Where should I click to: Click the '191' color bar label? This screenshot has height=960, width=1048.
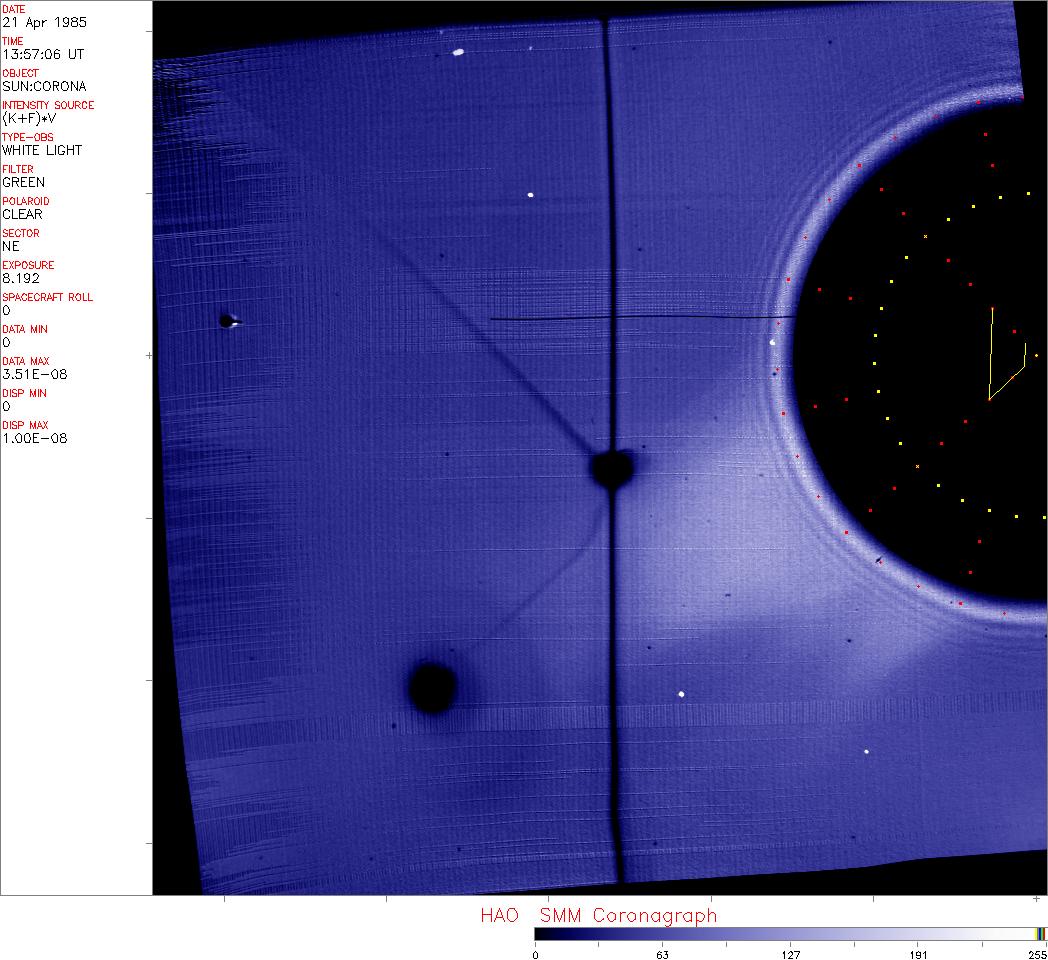coord(918,954)
